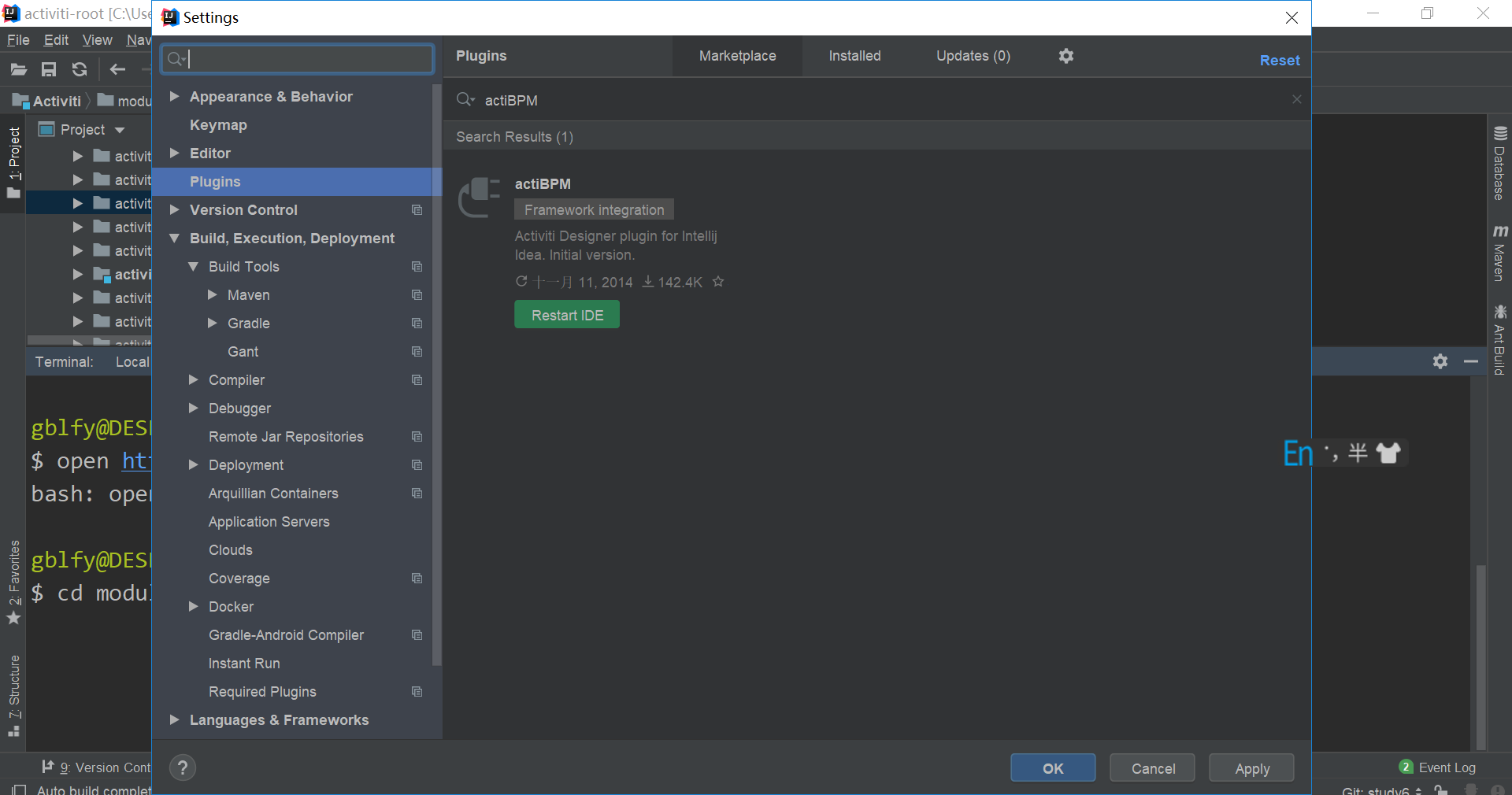Expand the Deployment settings node
This screenshot has height=795, width=1512.
click(194, 464)
